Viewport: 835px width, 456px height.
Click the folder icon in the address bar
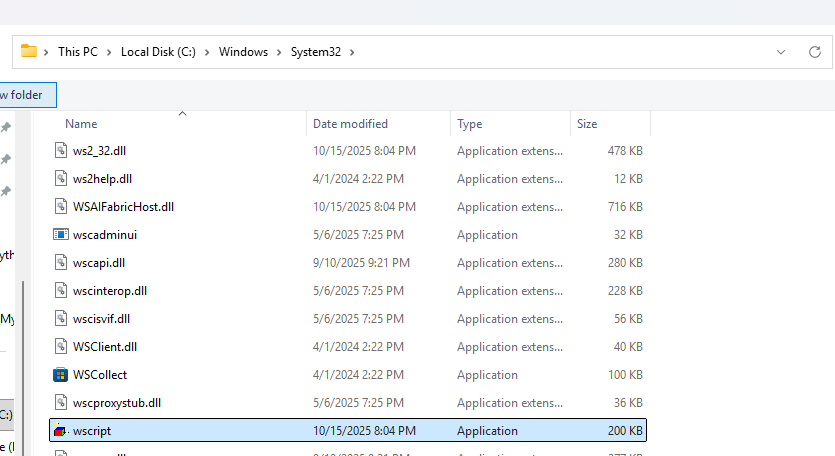(x=29, y=51)
